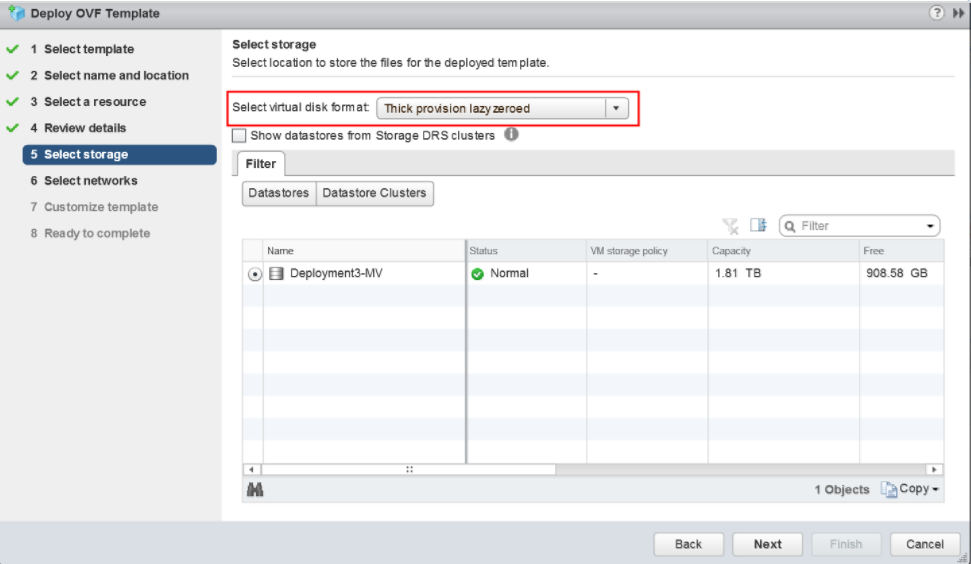The height and width of the screenshot is (564, 971).
Task: Click the Storage DRS info icon
Action: (511, 135)
